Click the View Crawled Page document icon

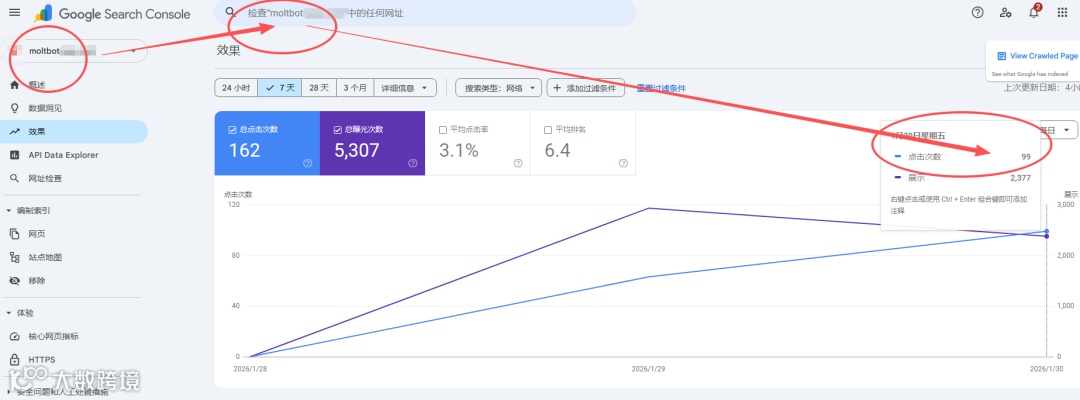coord(1001,56)
